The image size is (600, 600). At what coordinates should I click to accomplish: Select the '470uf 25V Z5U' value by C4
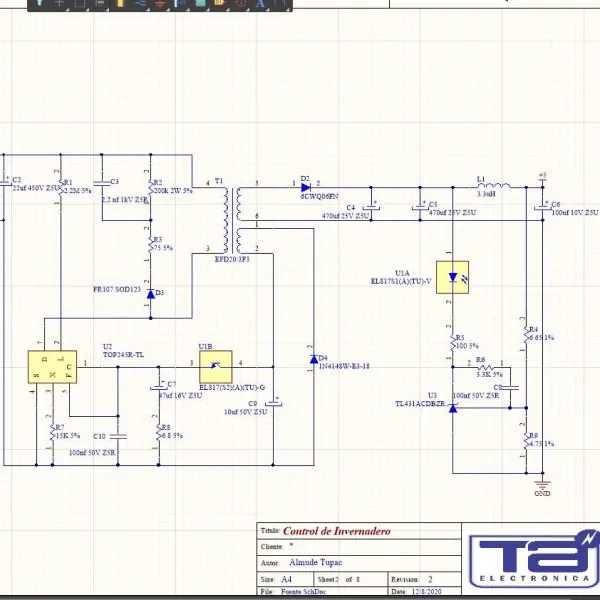(x=346, y=216)
